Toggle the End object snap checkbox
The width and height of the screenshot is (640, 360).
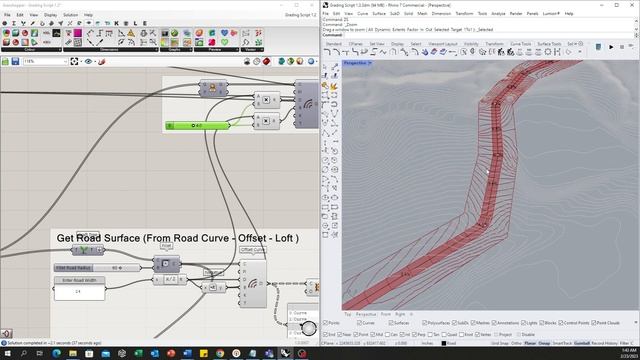[x=325, y=335]
